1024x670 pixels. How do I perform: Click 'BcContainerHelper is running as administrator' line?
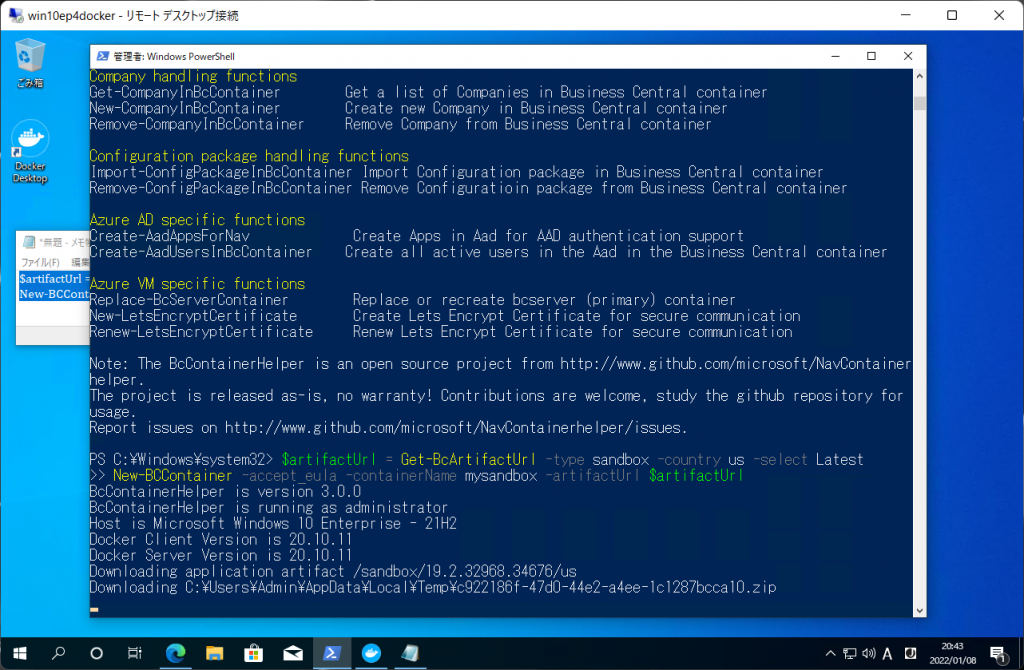[x=268, y=507]
